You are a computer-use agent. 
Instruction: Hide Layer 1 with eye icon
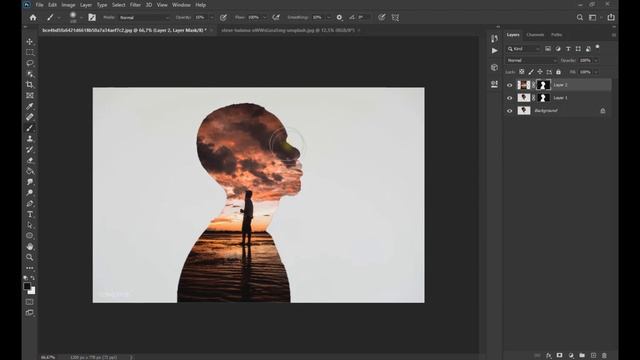click(x=509, y=98)
